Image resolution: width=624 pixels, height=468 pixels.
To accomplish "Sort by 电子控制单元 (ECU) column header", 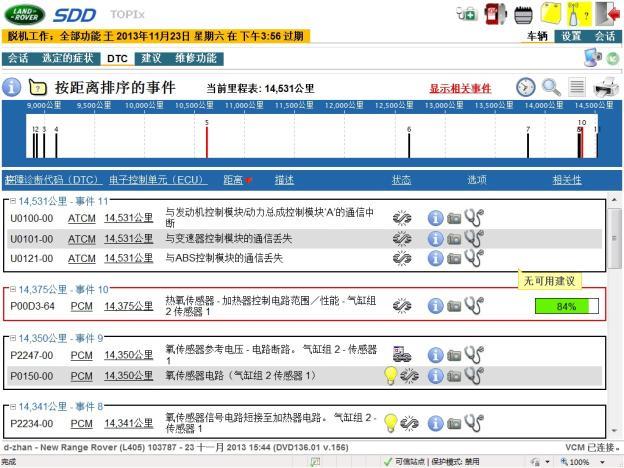I will [158, 180].
